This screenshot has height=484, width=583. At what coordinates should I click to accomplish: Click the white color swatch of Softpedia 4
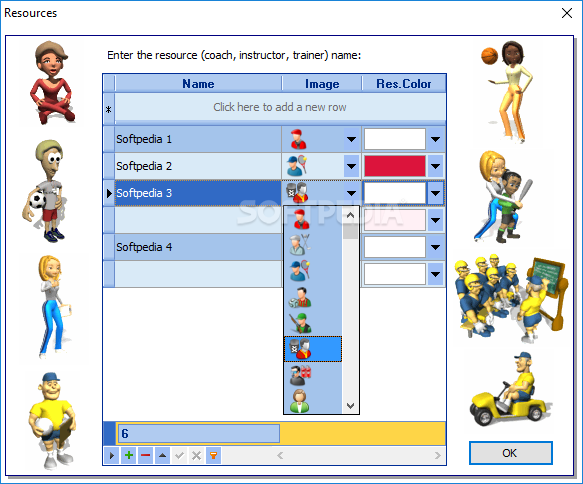tap(394, 247)
